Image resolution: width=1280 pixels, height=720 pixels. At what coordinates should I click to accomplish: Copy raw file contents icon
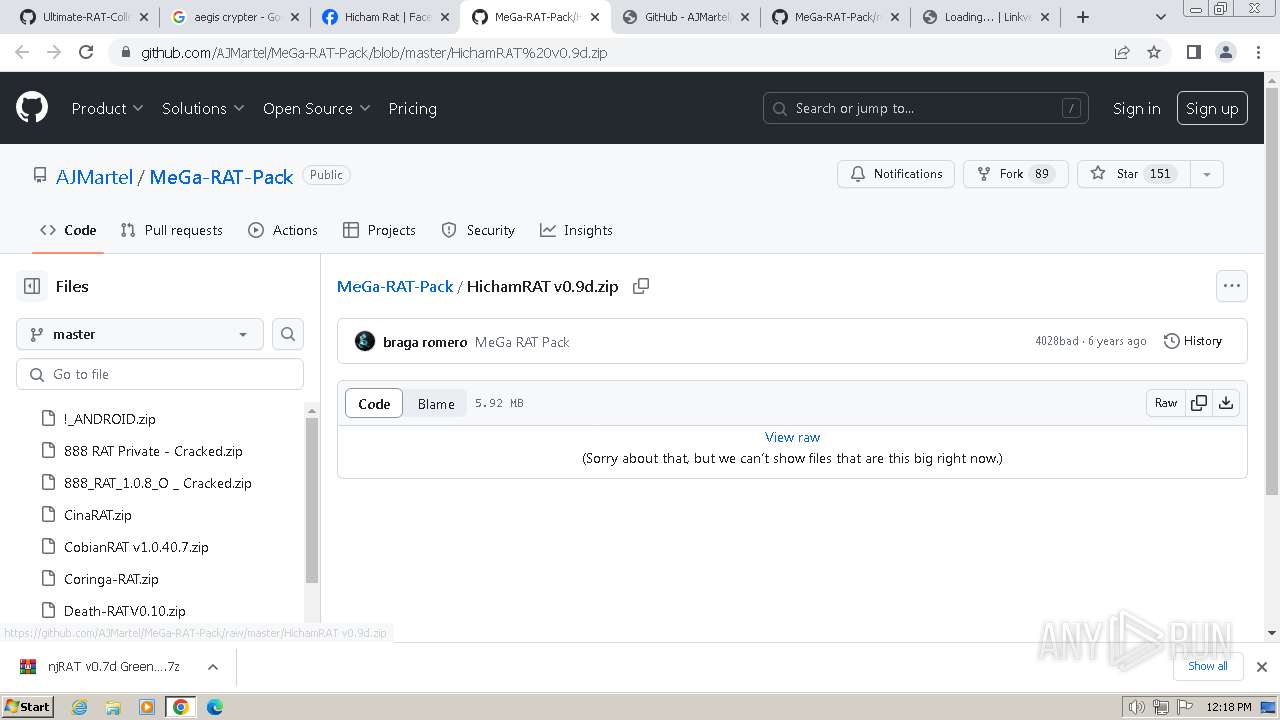pyautogui.click(x=1199, y=403)
